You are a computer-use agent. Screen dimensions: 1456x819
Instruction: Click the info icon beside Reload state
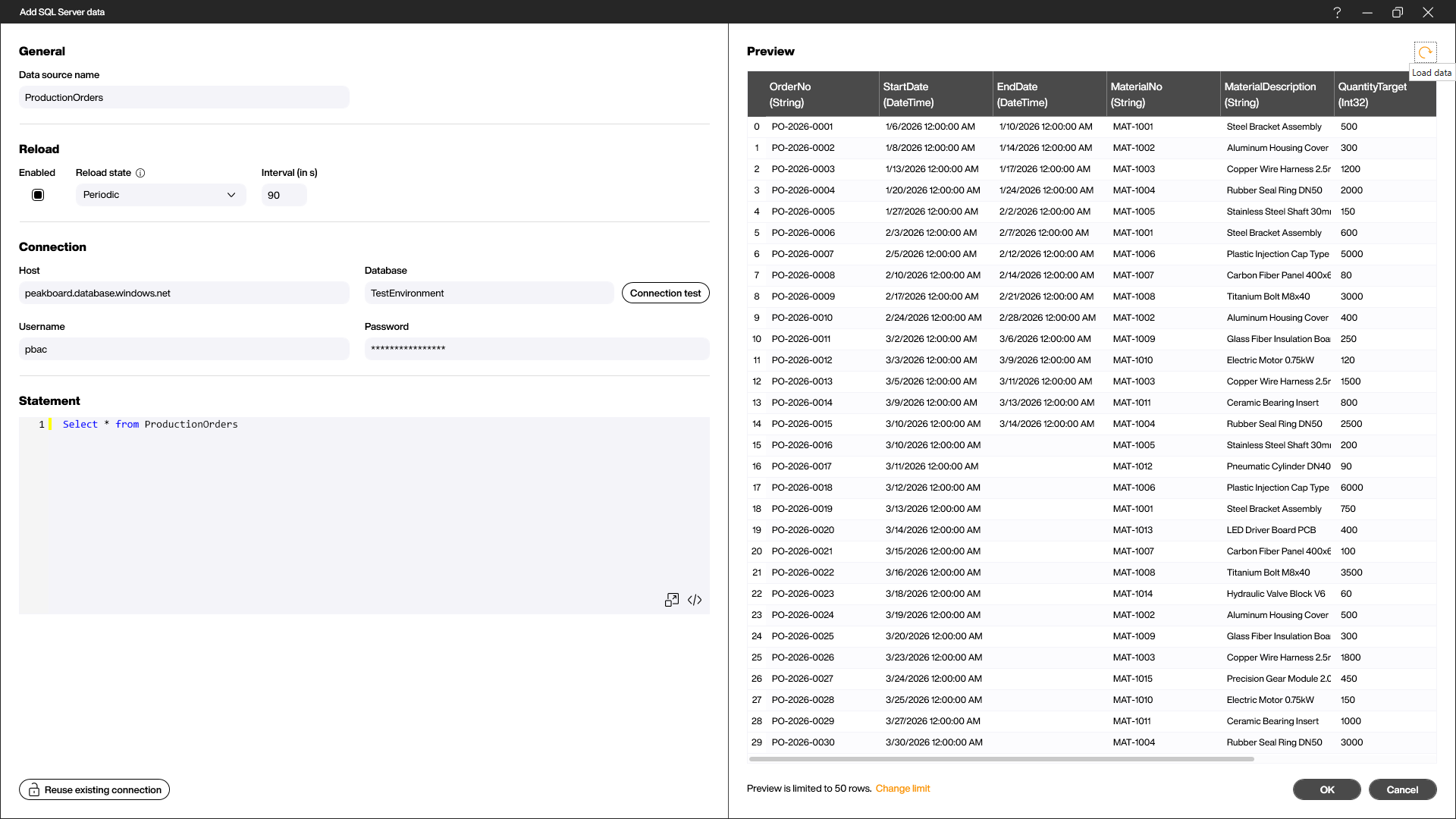click(x=140, y=173)
